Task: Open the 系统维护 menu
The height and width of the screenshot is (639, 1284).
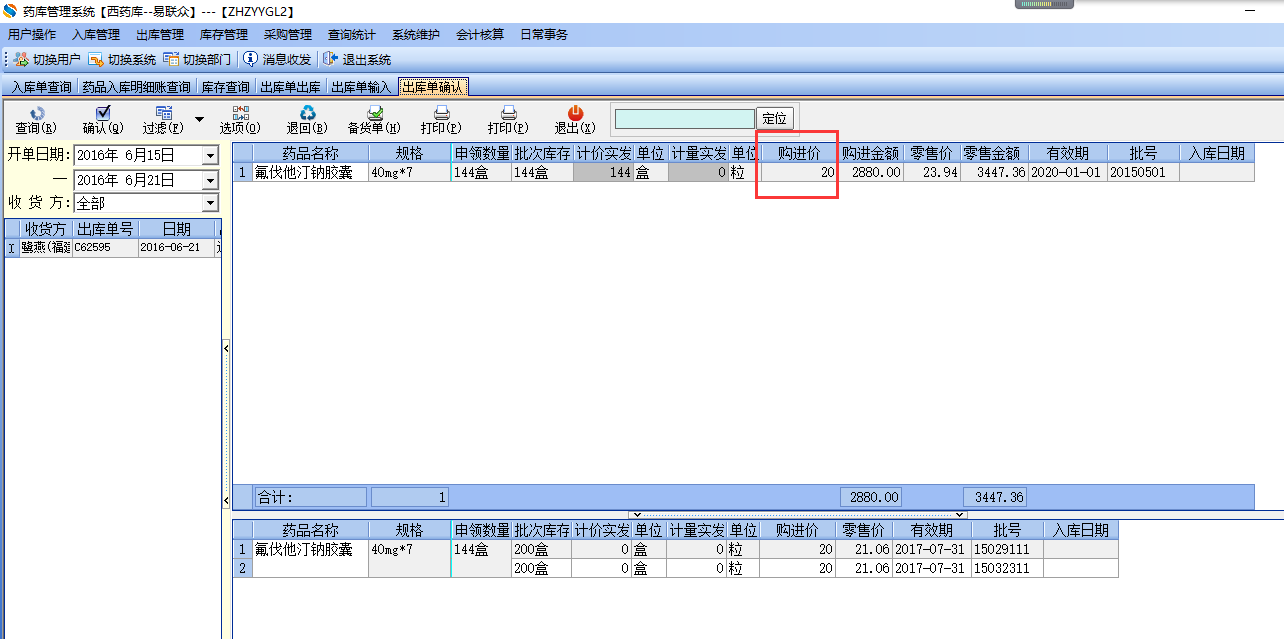Action: (x=416, y=35)
